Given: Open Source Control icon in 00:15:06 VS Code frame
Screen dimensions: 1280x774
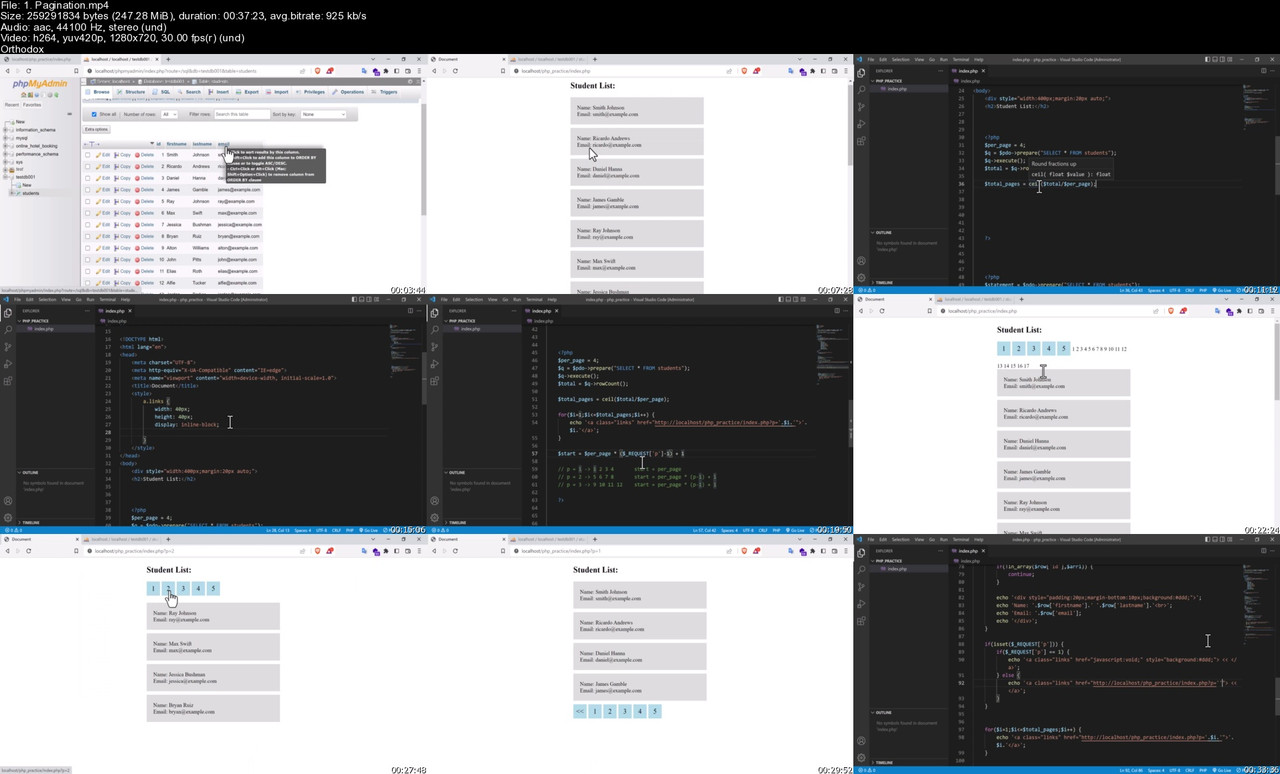Looking at the screenshot, I should tap(8, 347).
